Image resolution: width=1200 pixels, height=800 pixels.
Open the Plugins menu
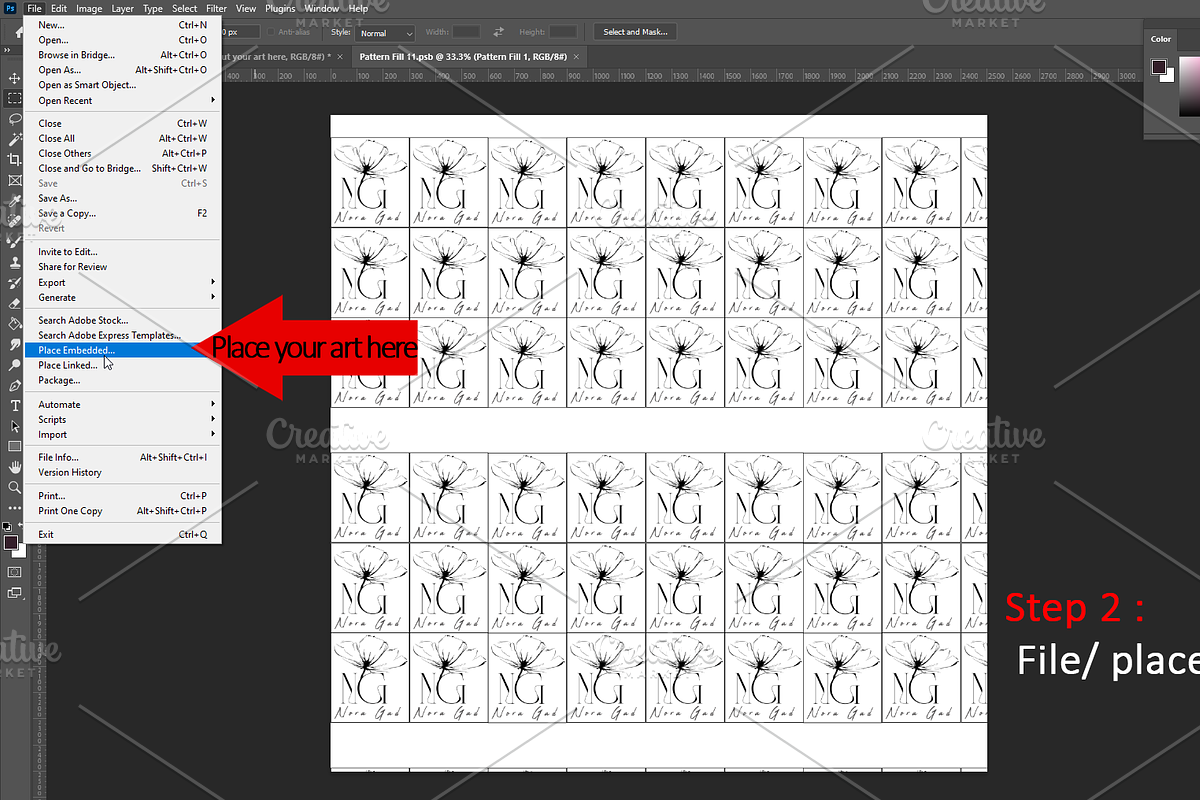tap(280, 8)
